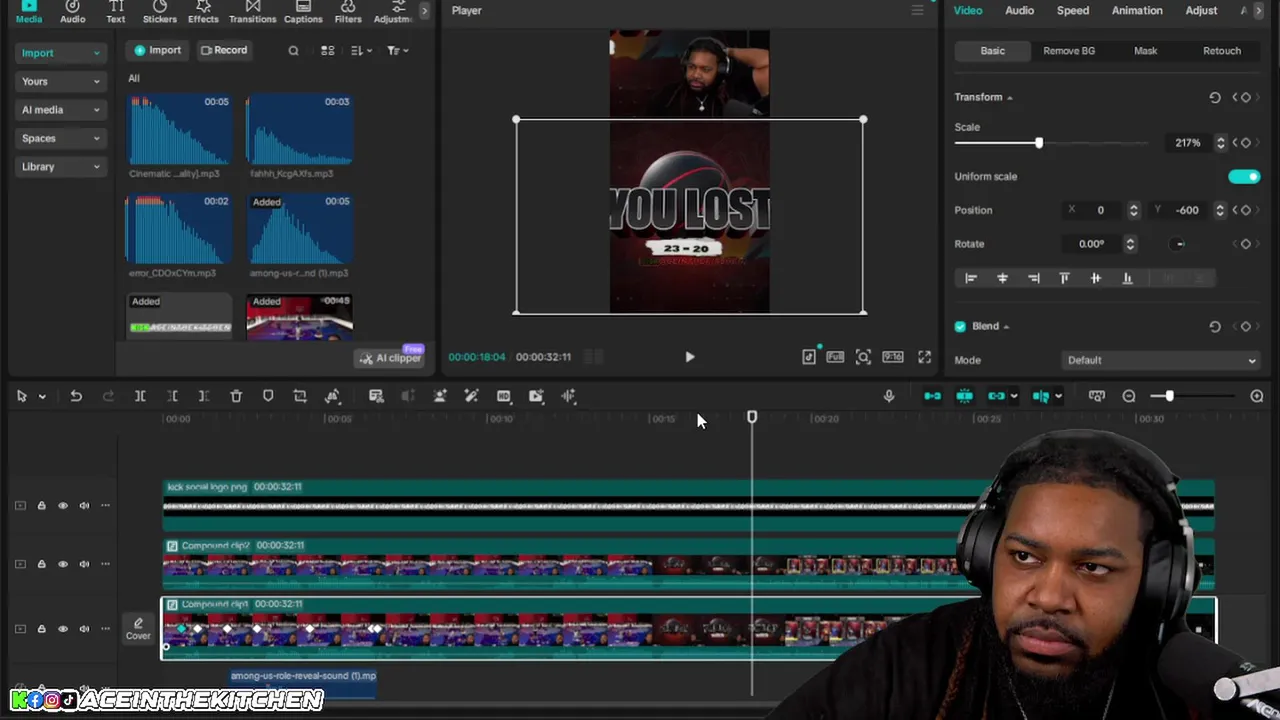This screenshot has width=1280, height=720.
Task: Uncheck the Blend checkbox
Action: [961, 326]
